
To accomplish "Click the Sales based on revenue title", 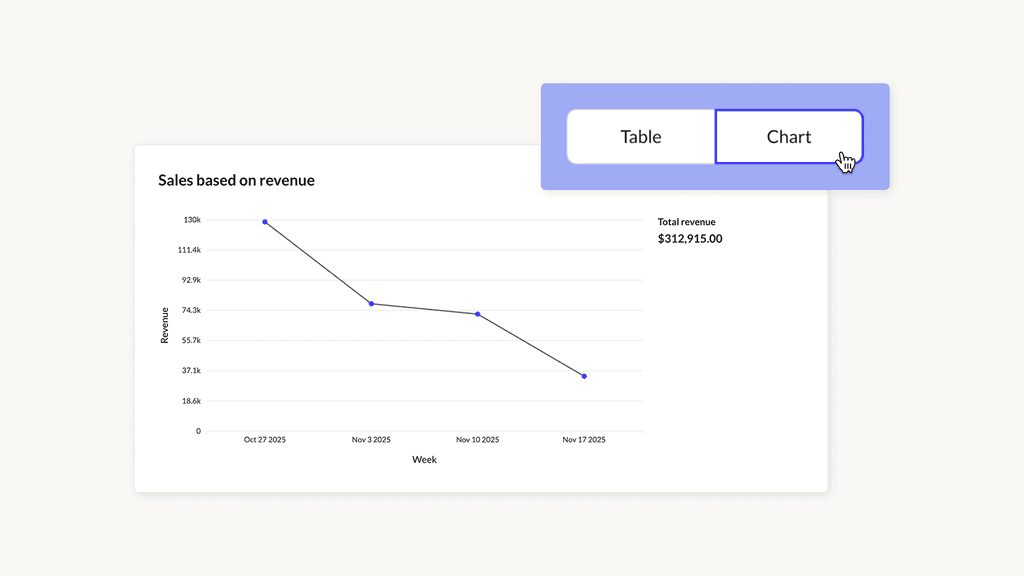I will tap(236, 181).
